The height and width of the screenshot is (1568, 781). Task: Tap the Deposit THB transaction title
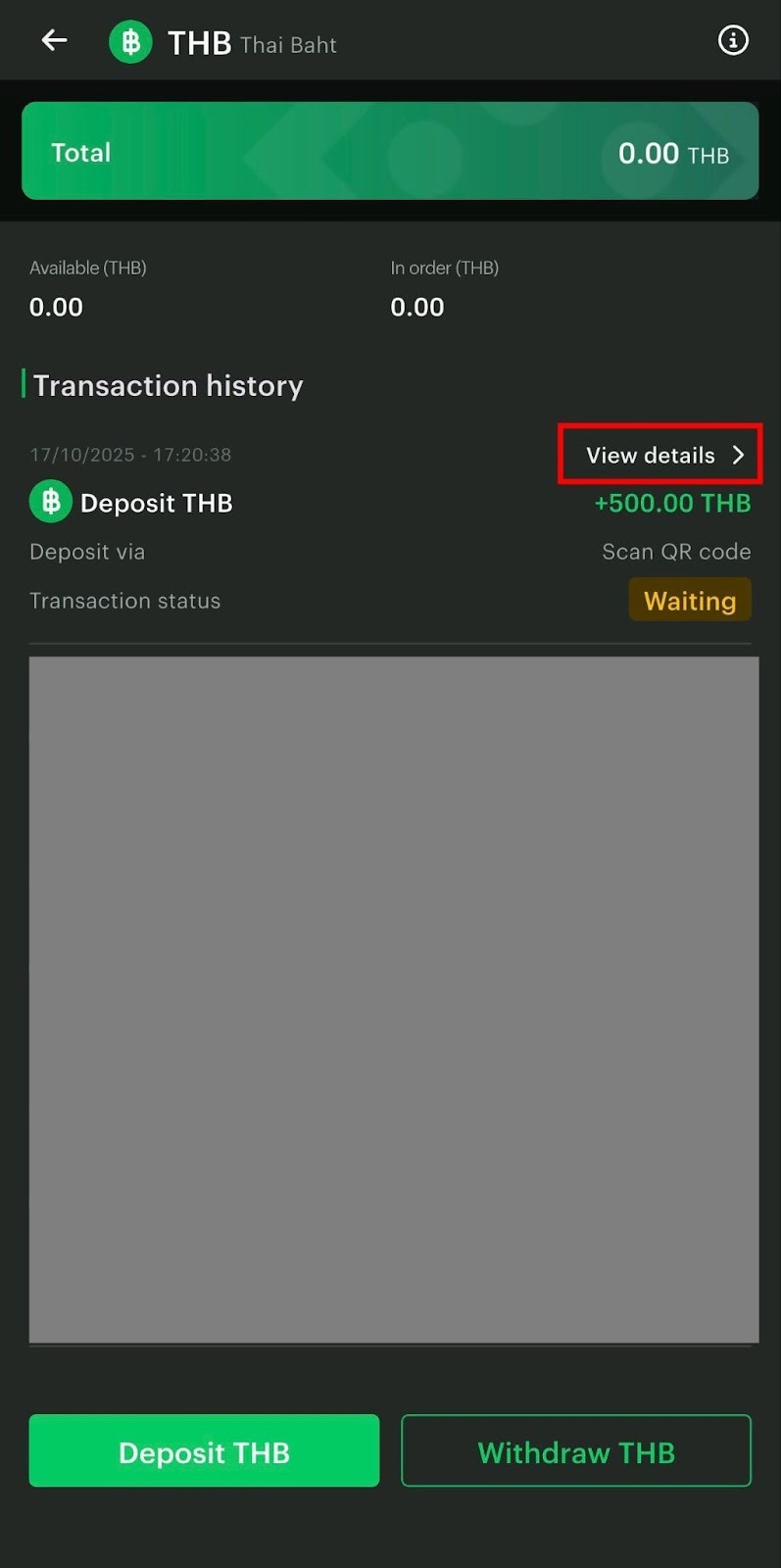[156, 503]
